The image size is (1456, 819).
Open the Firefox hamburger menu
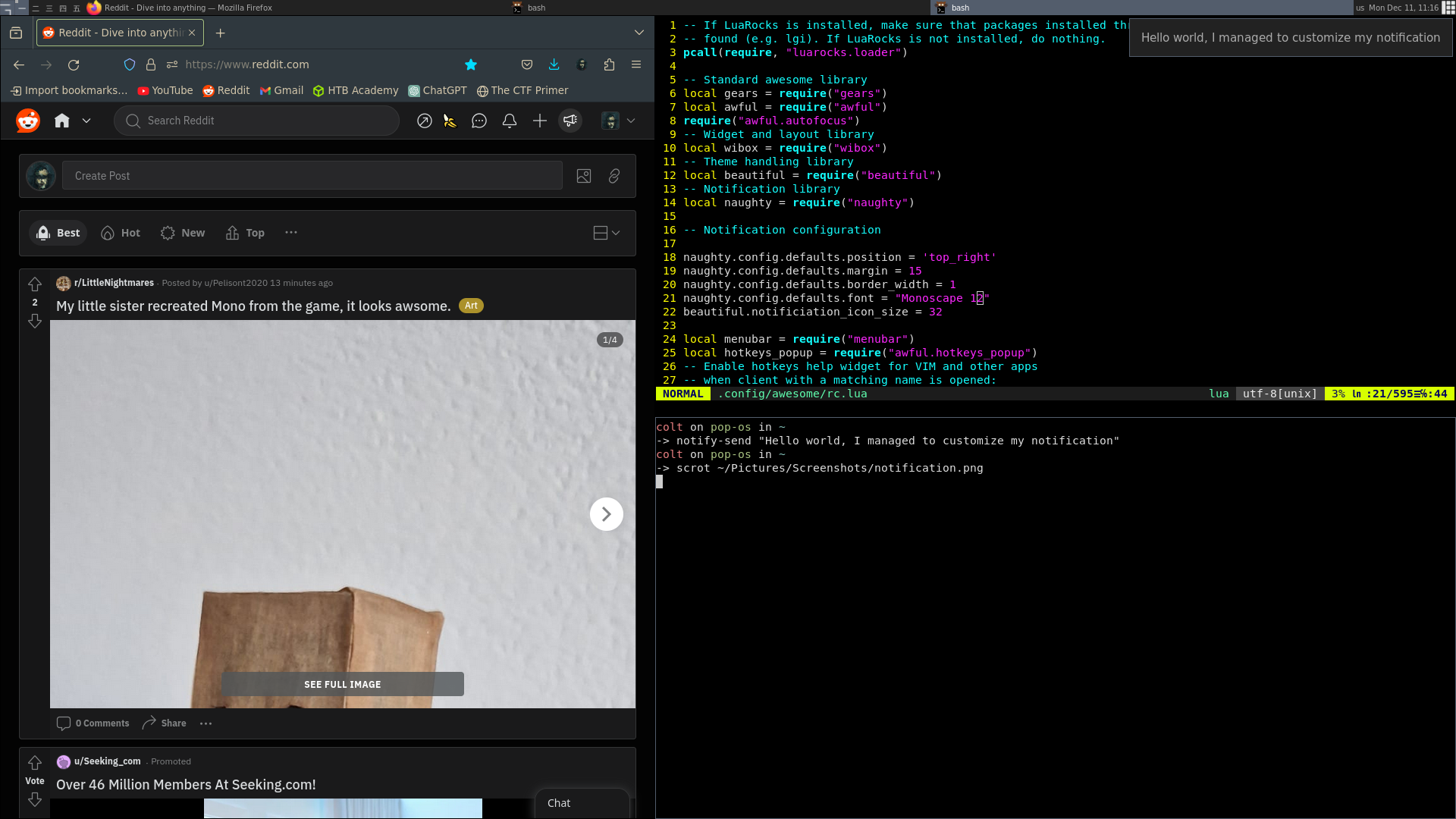(x=636, y=64)
